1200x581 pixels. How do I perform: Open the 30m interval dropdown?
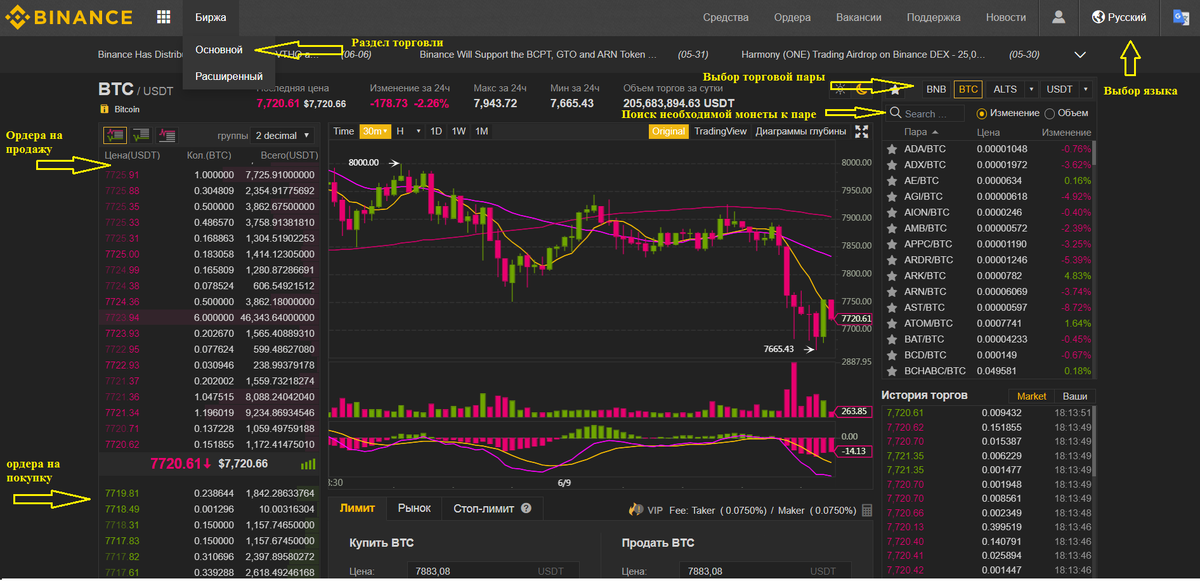coord(375,131)
